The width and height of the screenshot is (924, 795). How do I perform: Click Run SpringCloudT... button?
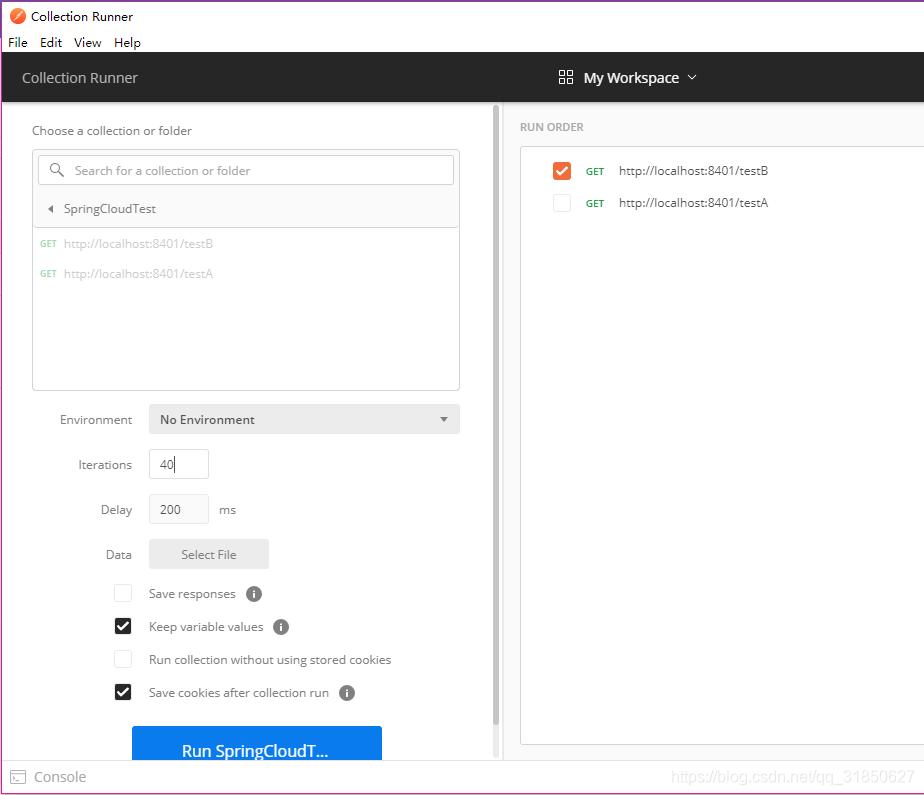[x=257, y=744]
